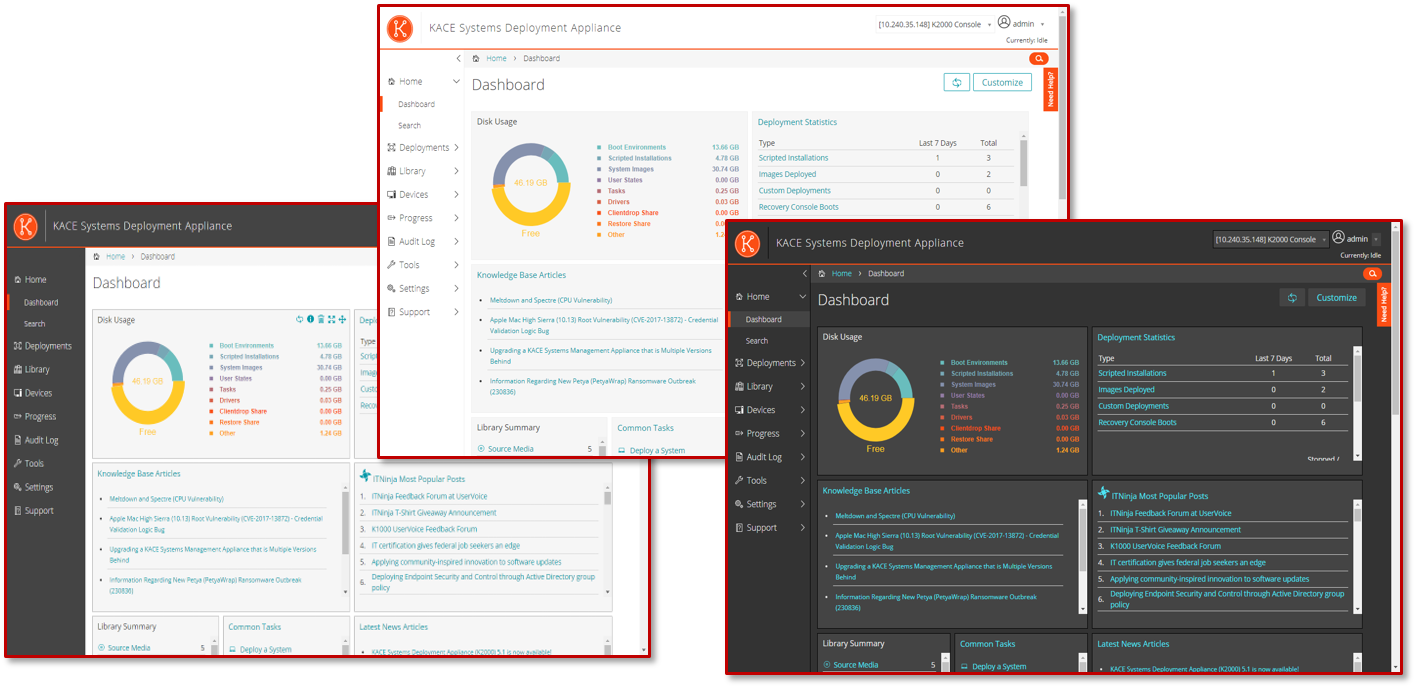Refresh the dashboard in the top light window
The image size is (1416, 688).
(957, 82)
